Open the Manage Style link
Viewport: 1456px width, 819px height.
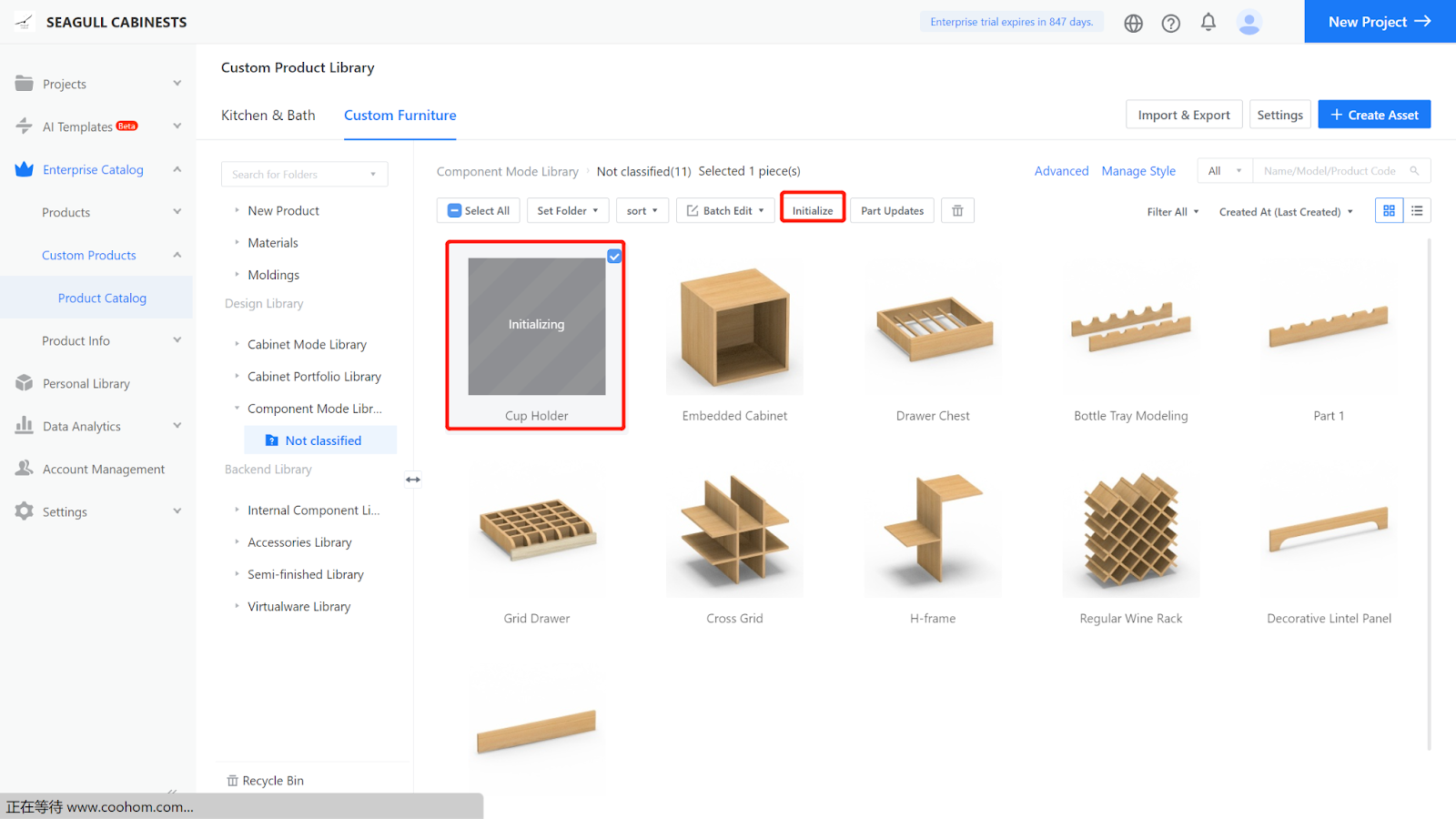point(1137,171)
